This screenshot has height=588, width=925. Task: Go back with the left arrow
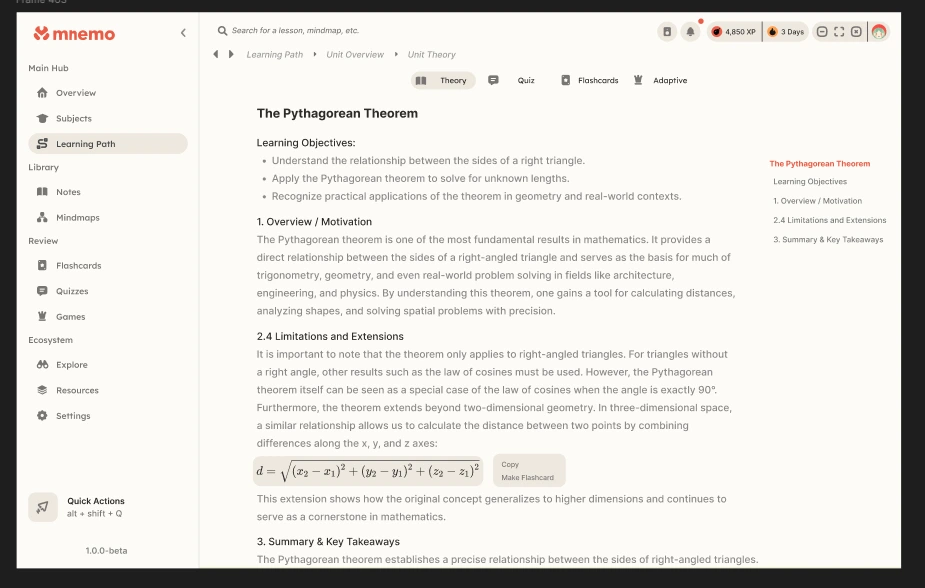point(216,54)
